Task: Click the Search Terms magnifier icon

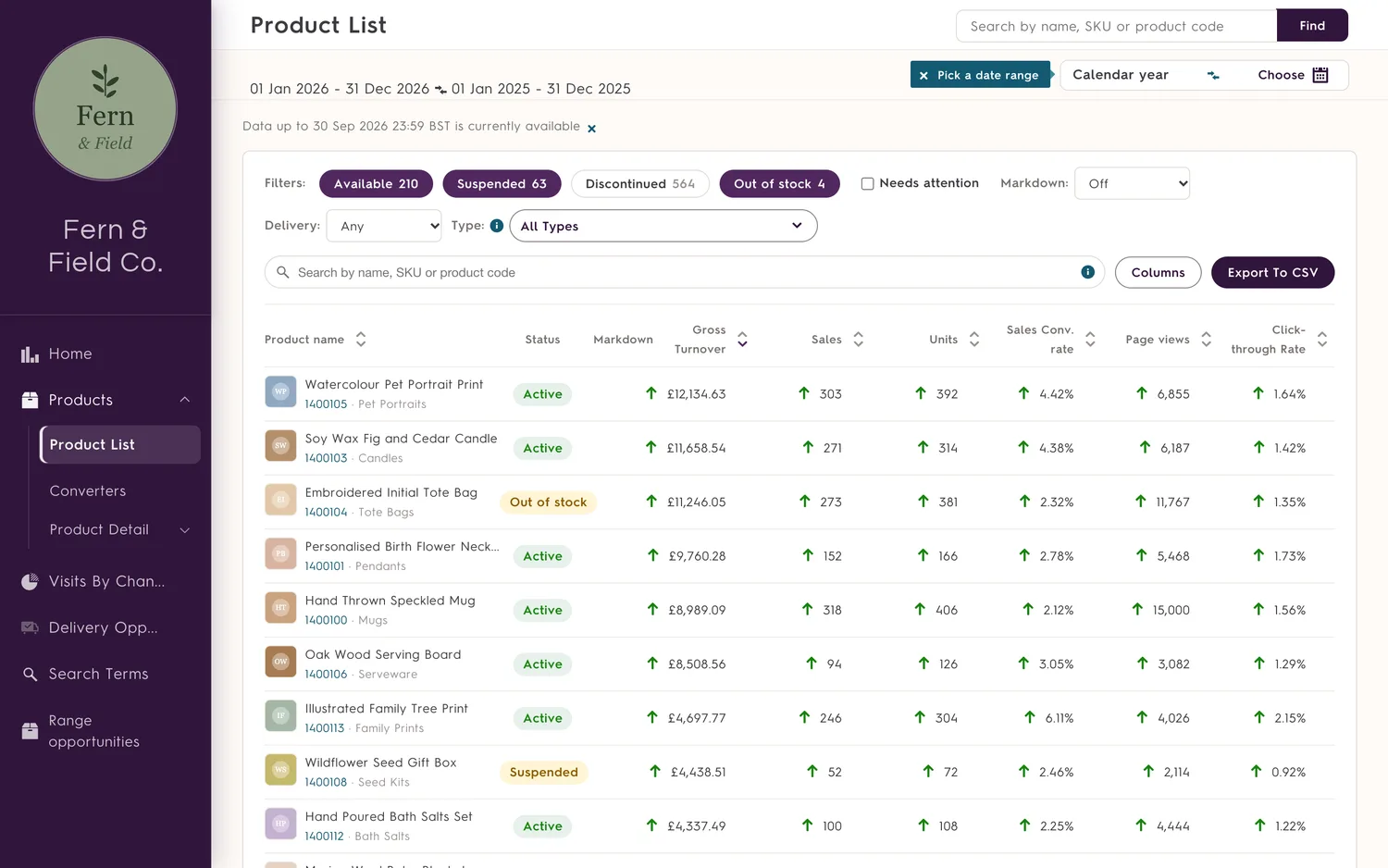Action: (30, 674)
